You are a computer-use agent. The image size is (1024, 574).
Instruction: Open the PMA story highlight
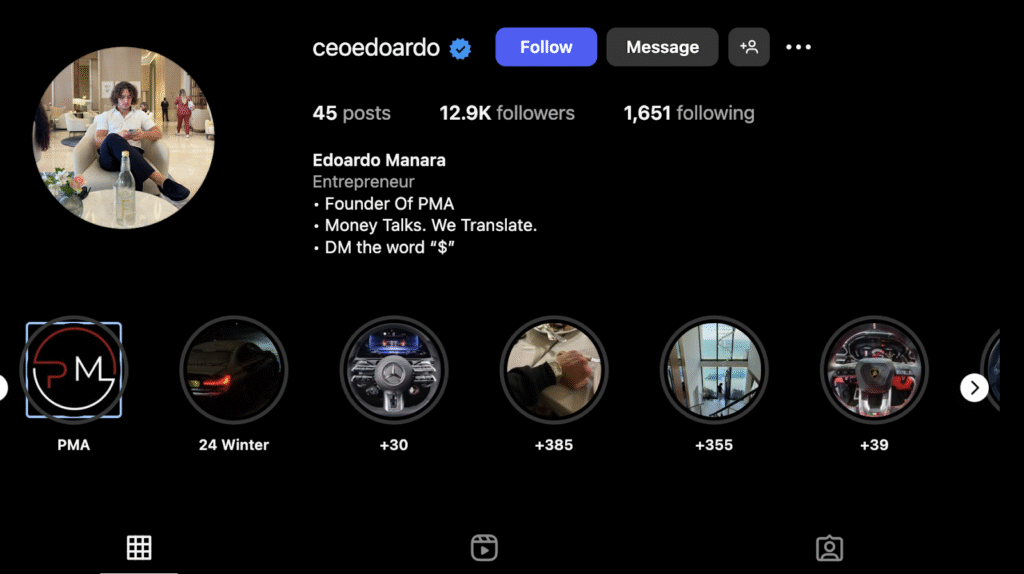tap(74, 370)
